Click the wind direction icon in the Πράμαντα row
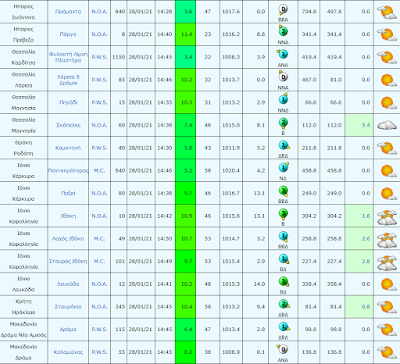 click(283, 10)
